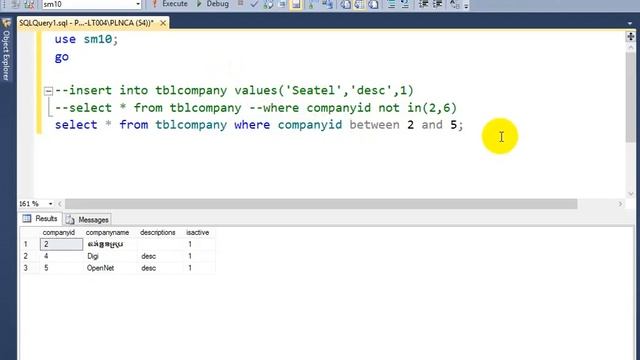Close the SQLQuery1.sql tab
Screen dimensions: 640x360
[163, 23]
